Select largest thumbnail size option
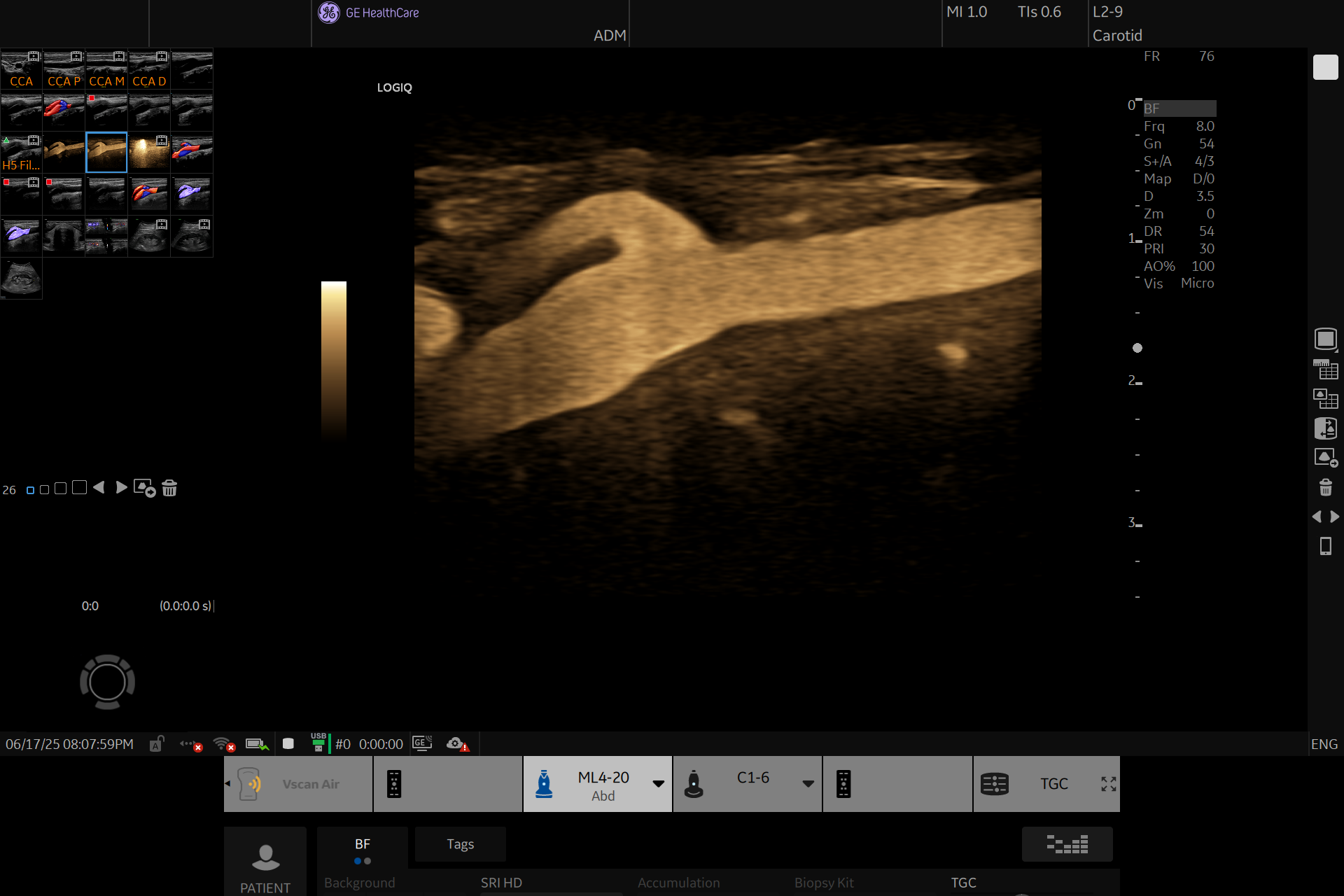The image size is (1344, 896). point(79,487)
